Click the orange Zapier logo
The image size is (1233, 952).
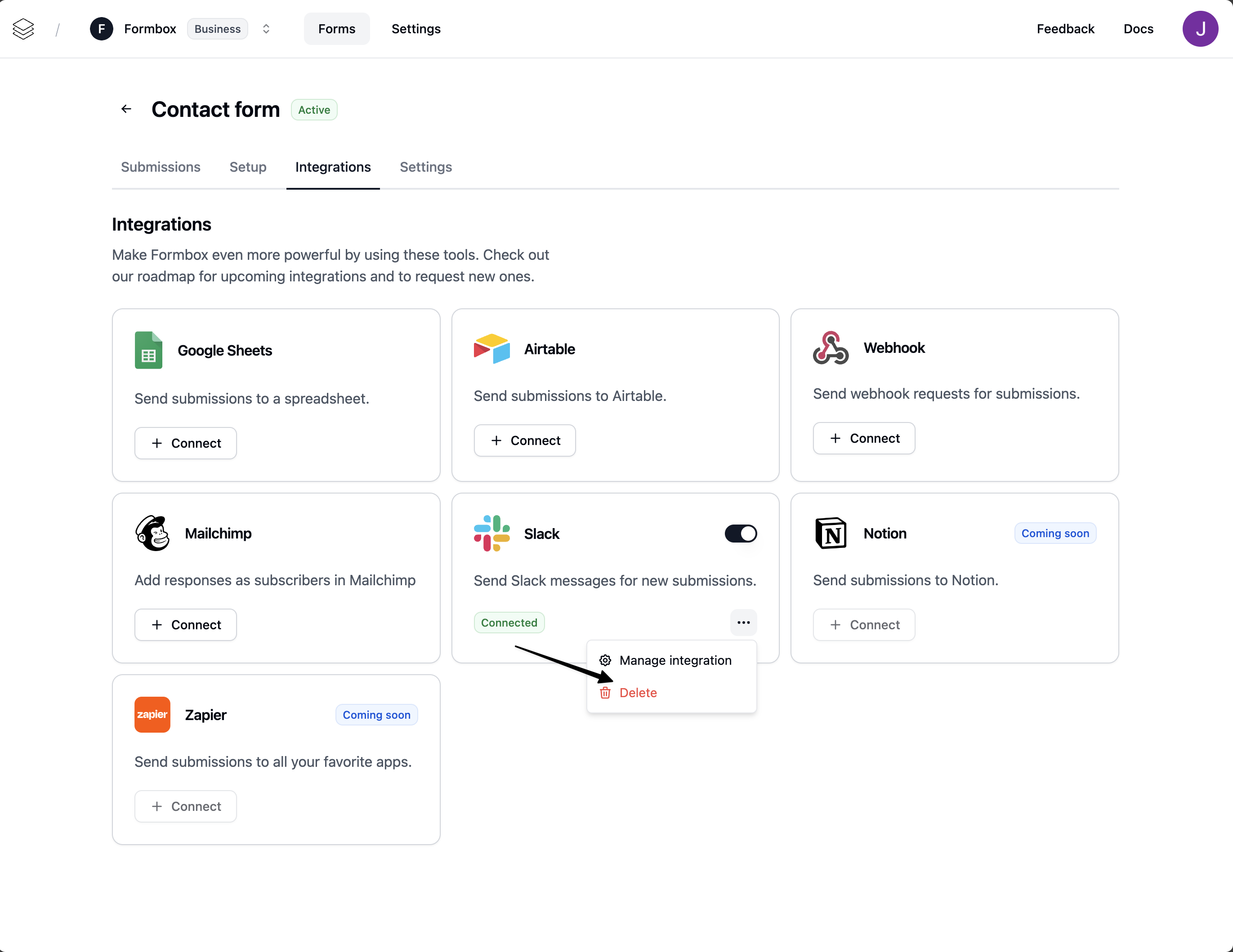(x=152, y=714)
